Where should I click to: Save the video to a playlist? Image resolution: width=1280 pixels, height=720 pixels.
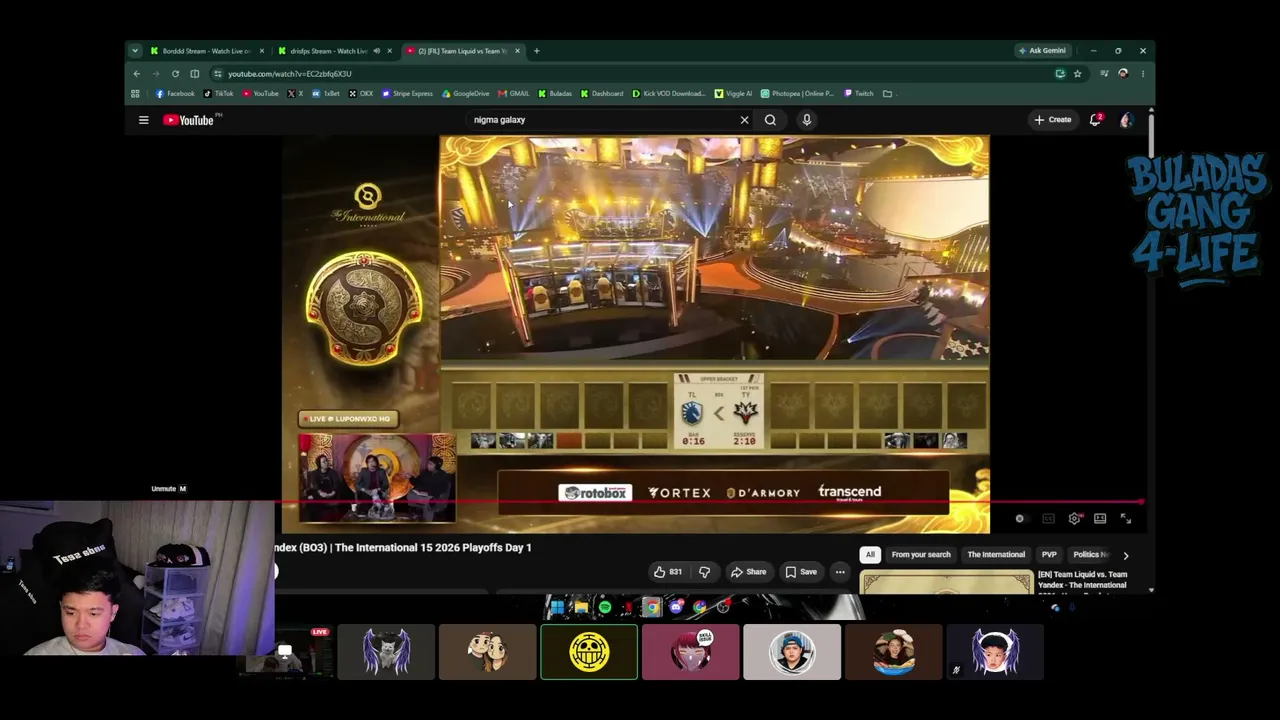click(x=801, y=572)
